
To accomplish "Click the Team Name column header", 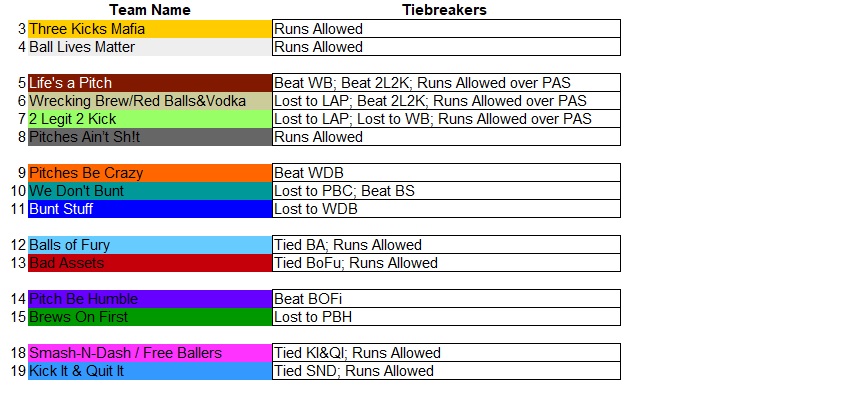I will [x=150, y=10].
